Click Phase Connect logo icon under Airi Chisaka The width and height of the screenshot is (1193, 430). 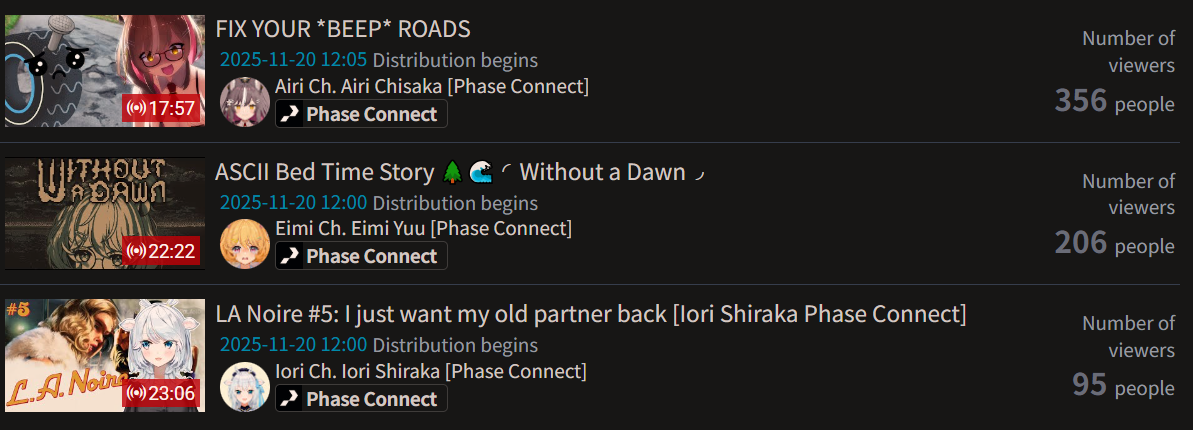pyautogui.click(x=290, y=114)
